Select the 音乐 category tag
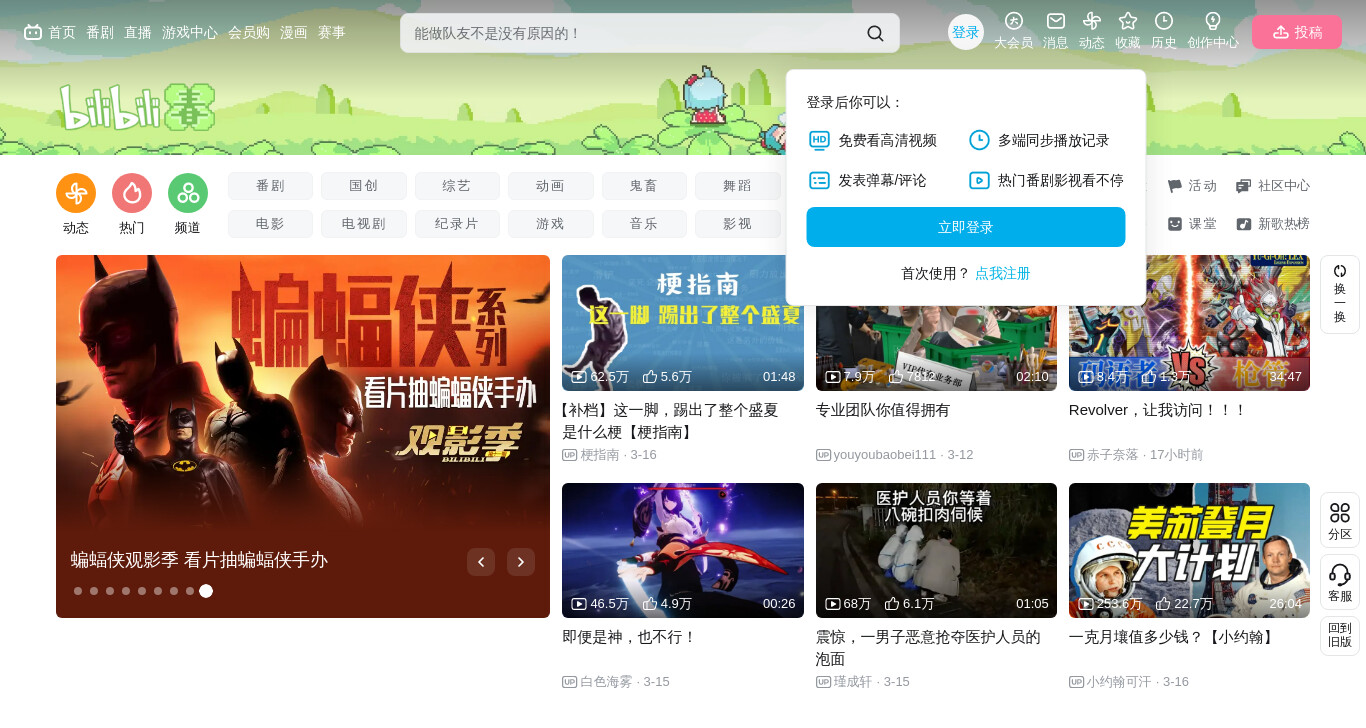 coord(644,224)
